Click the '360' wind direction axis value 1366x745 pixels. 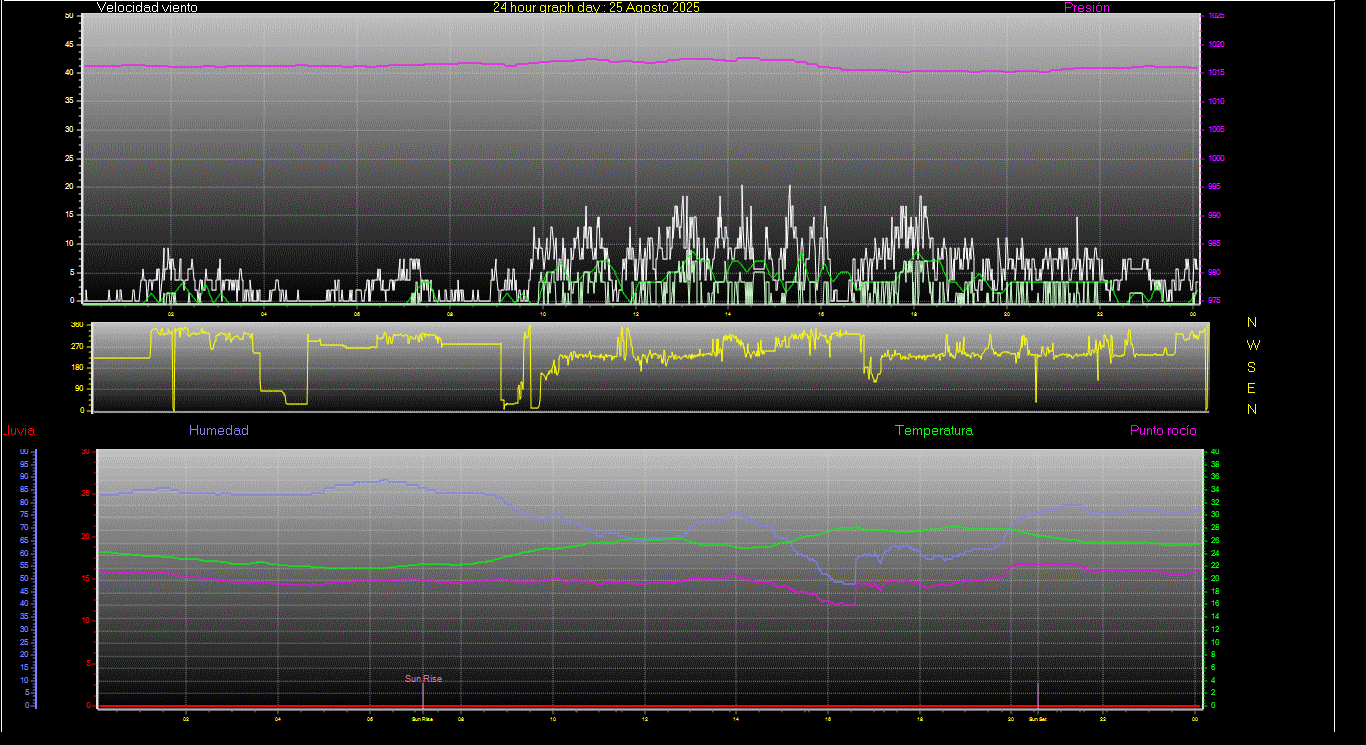76,325
